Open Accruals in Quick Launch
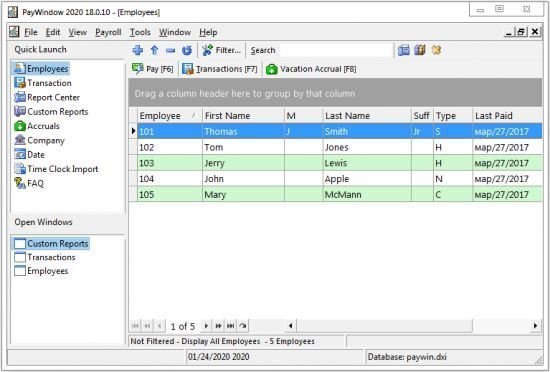The width and height of the screenshot is (550, 372). (37, 126)
